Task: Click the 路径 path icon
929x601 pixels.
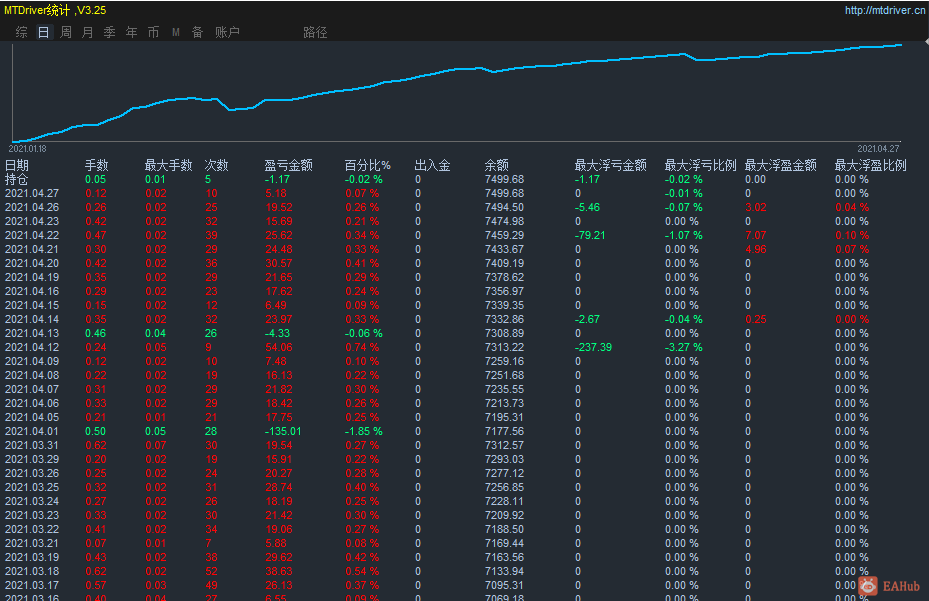Action: [x=314, y=31]
